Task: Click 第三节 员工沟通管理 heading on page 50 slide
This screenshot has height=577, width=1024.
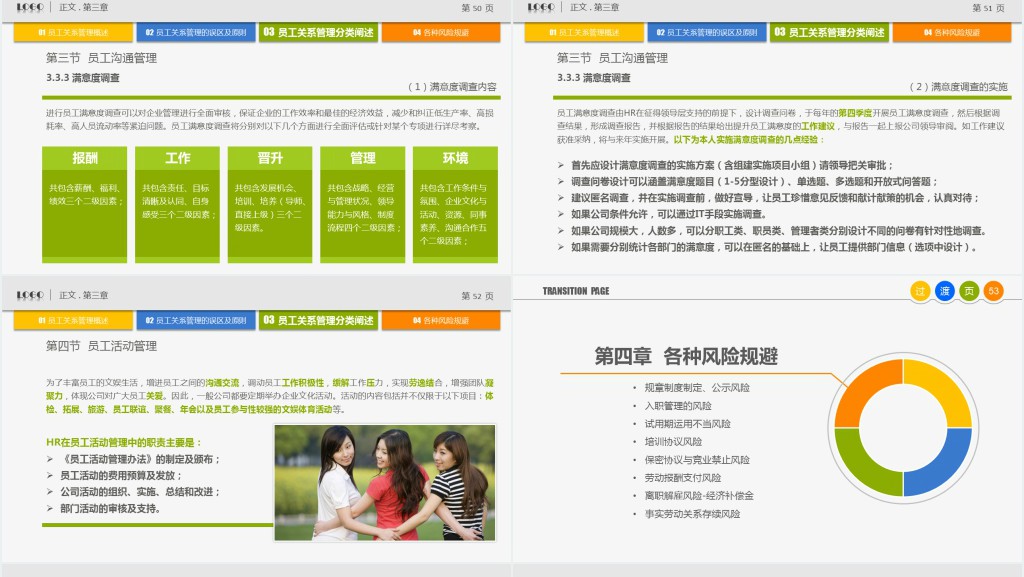Action: [101, 58]
